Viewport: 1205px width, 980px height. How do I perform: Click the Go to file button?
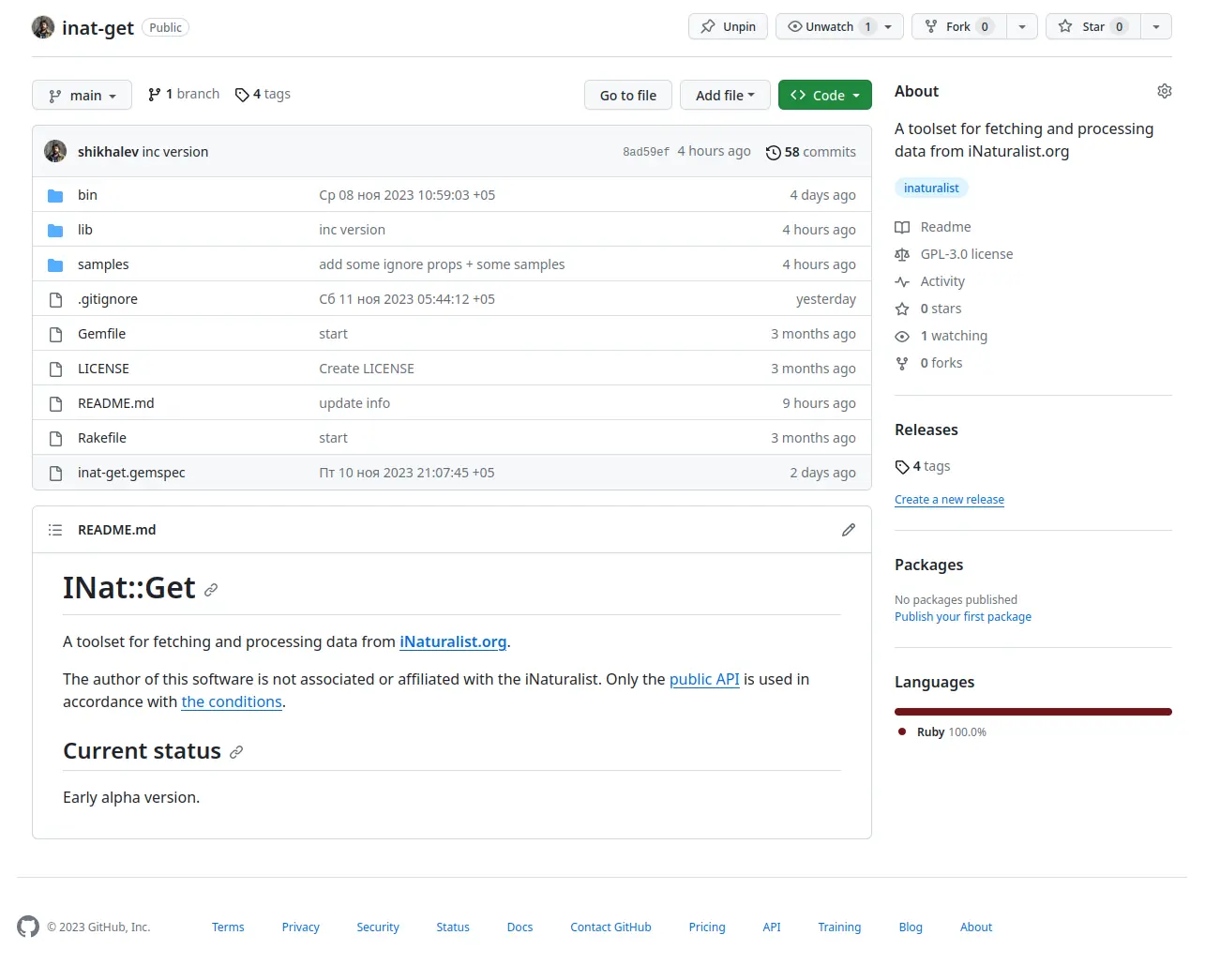(x=628, y=95)
